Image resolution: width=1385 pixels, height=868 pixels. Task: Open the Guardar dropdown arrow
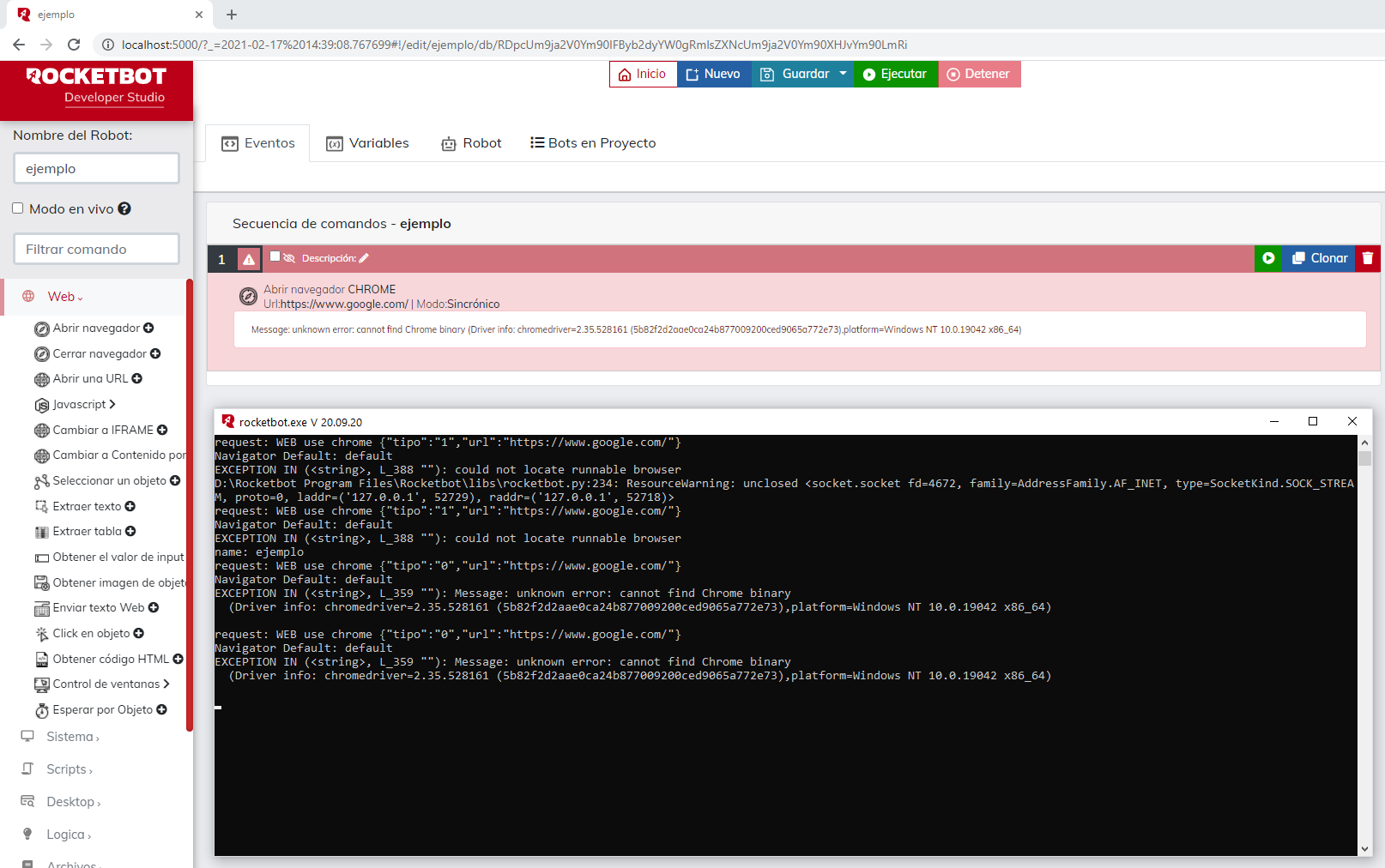843,74
